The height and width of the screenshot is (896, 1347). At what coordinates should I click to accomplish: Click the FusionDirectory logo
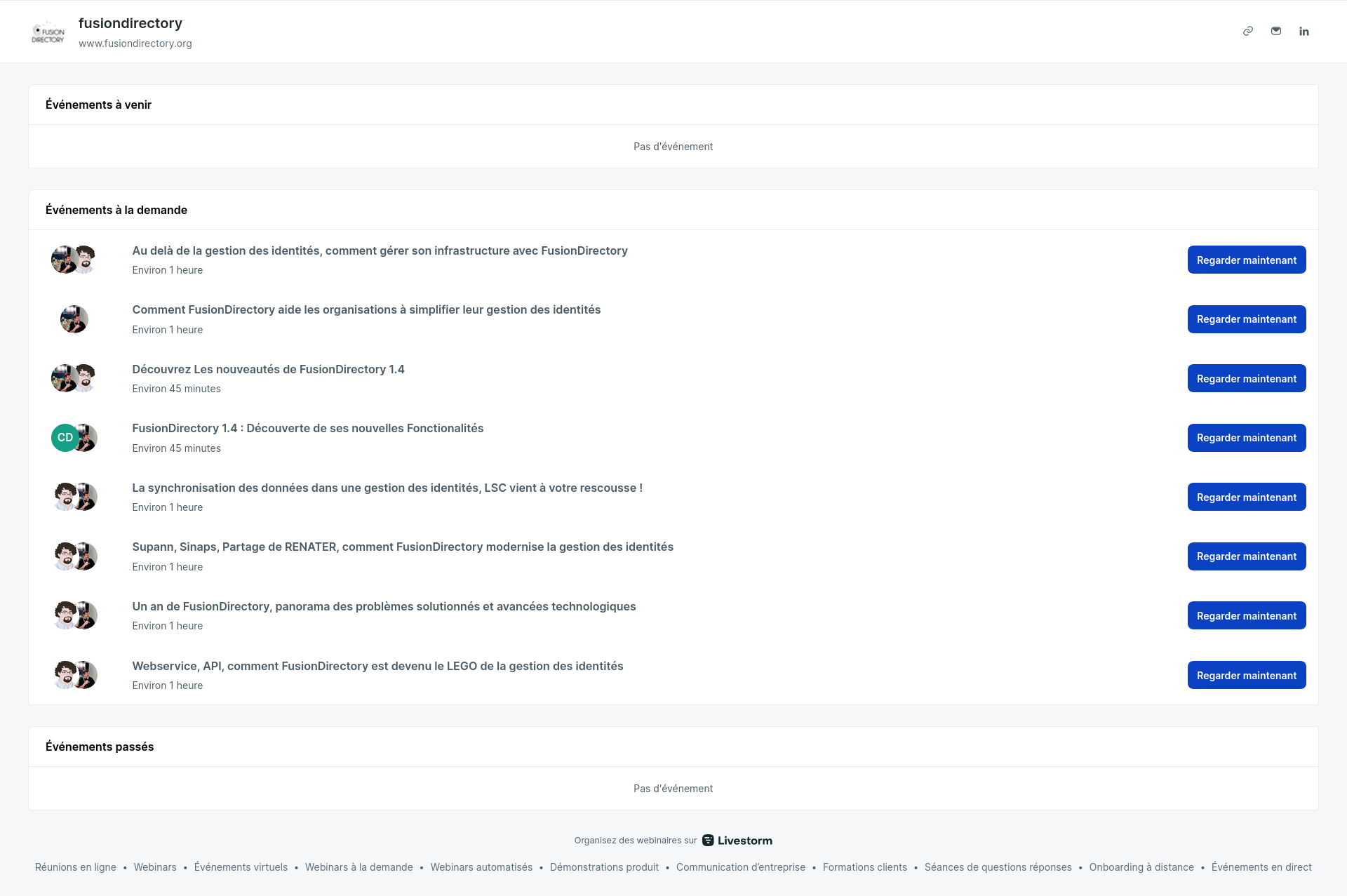point(48,32)
